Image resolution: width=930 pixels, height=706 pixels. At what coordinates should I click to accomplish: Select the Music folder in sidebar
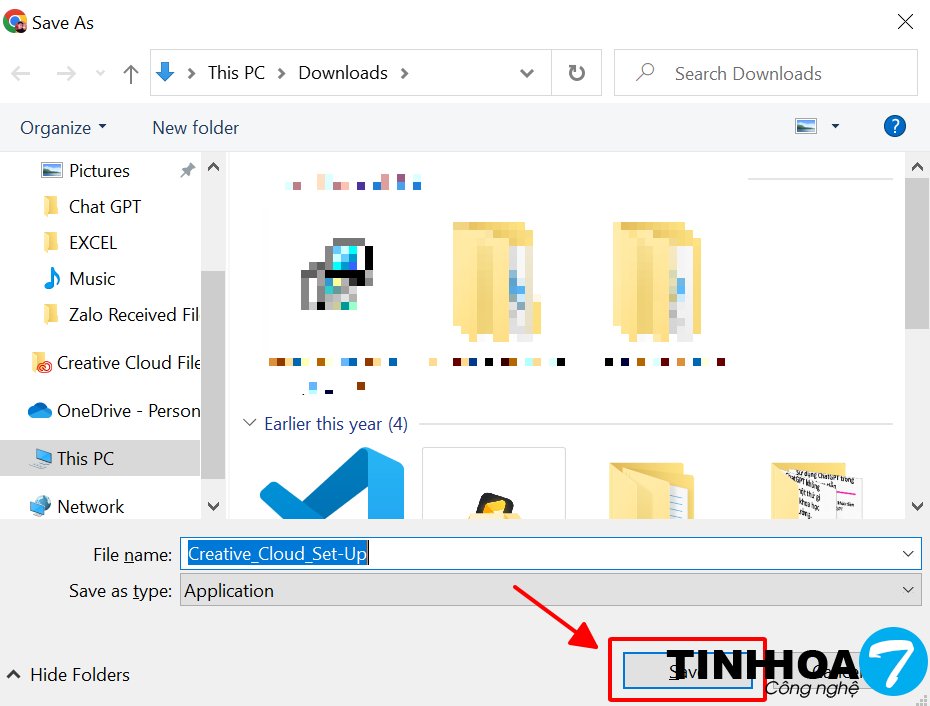point(91,279)
